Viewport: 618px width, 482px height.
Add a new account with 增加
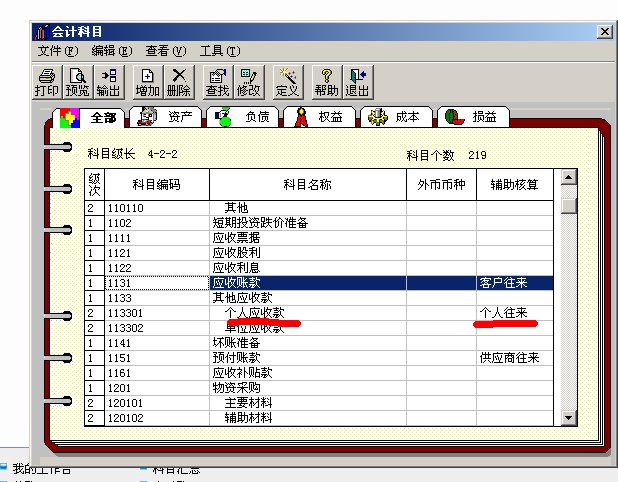point(148,82)
